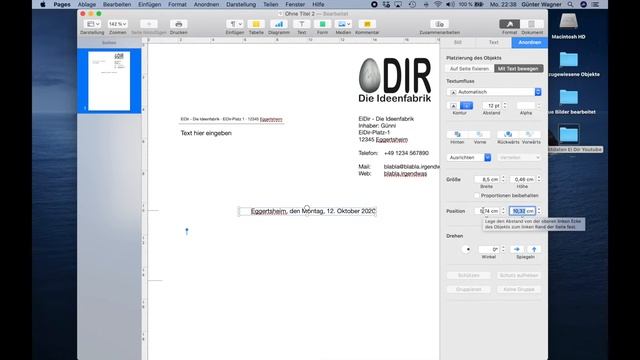Toggle the Format inspector brush button

[x=509, y=24]
